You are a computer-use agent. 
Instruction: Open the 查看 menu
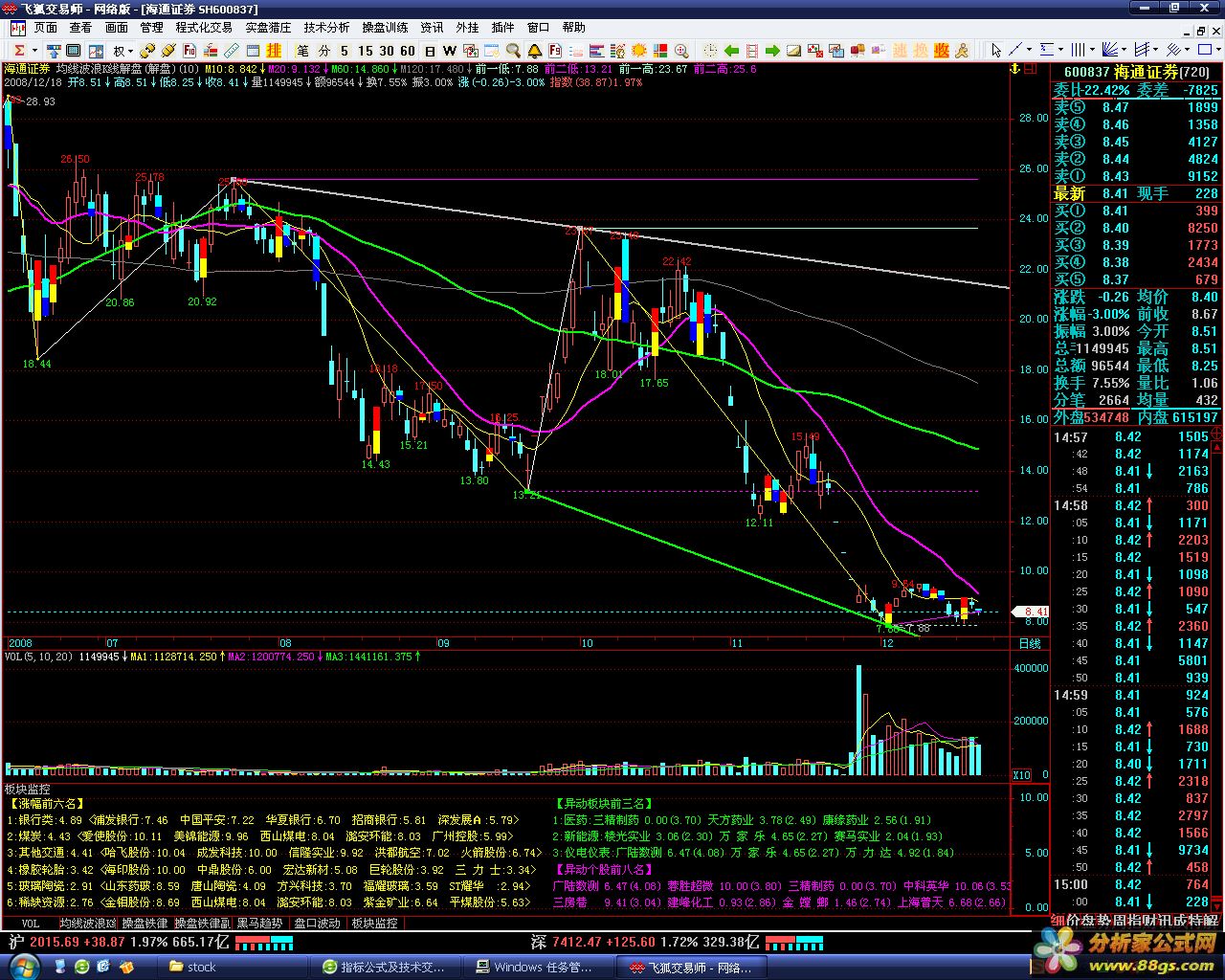point(81,27)
